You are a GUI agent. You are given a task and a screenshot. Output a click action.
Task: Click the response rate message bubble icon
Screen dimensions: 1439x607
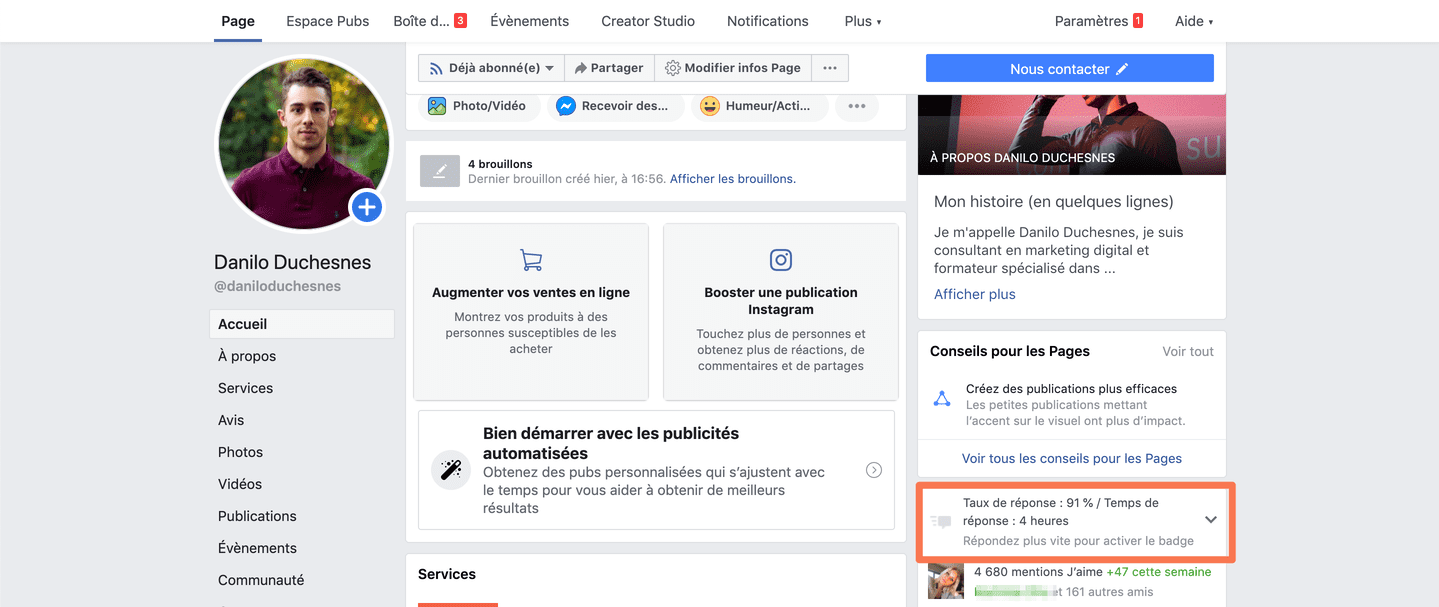(x=941, y=521)
